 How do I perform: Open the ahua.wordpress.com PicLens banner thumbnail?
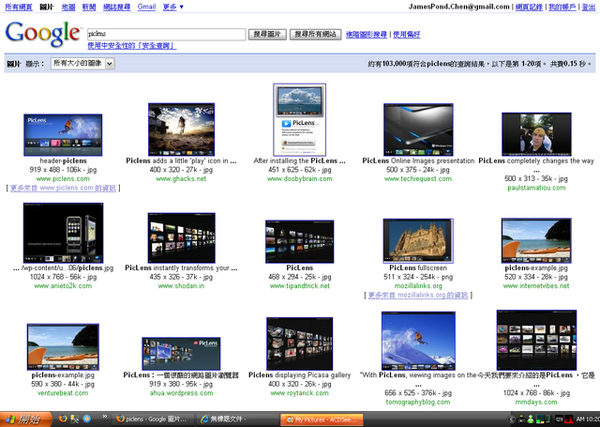tap(181, 354)
